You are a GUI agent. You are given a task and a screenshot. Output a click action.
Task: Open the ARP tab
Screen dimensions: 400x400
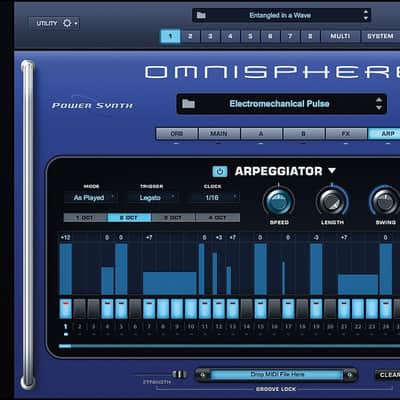[384, 134]
